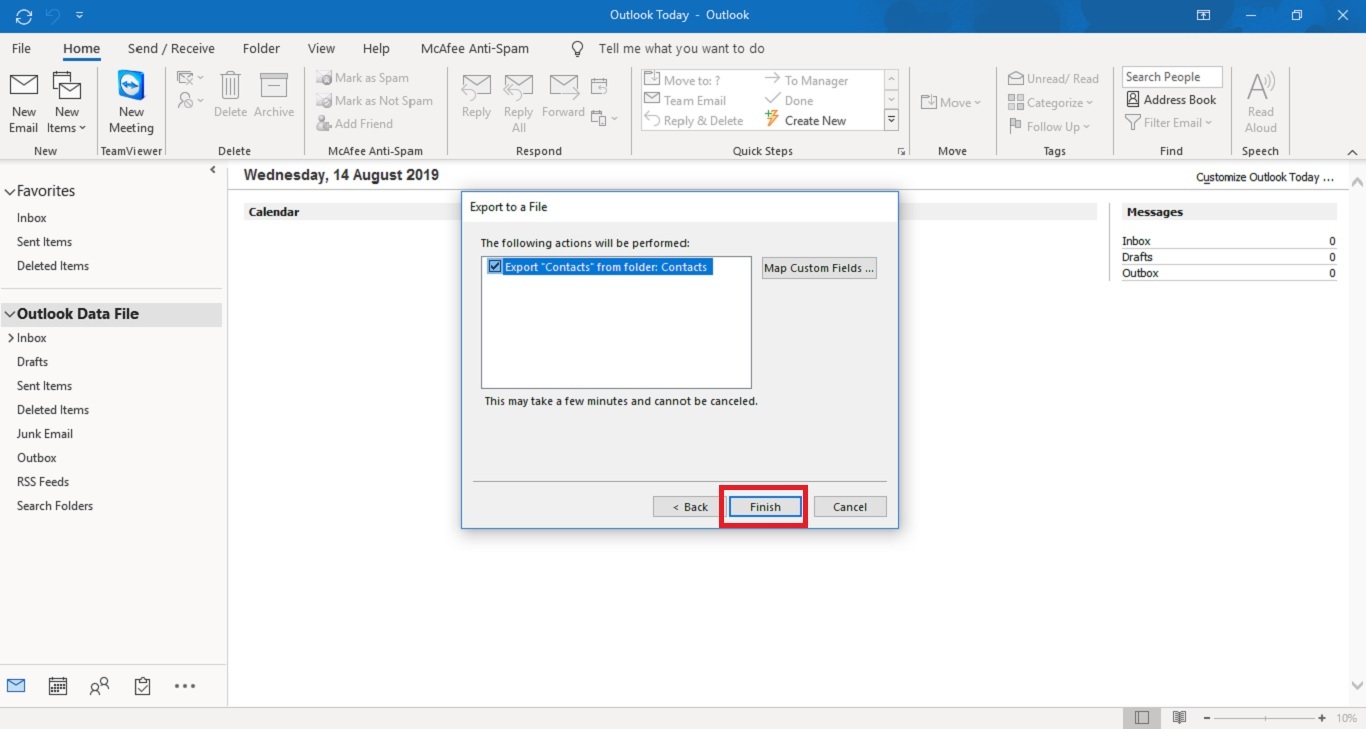The width and height of the screenshot is (1366, 729).
Task: Open the RSS Feeds folder
Action: tap(43, 482)
